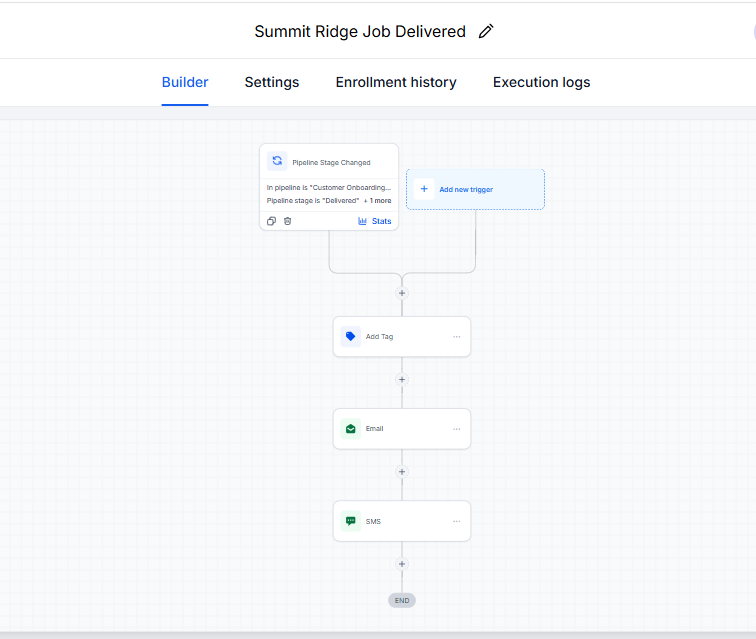Screen dimensions: 756x639
Task: Click the END node marker
Action: pos(402,600)
